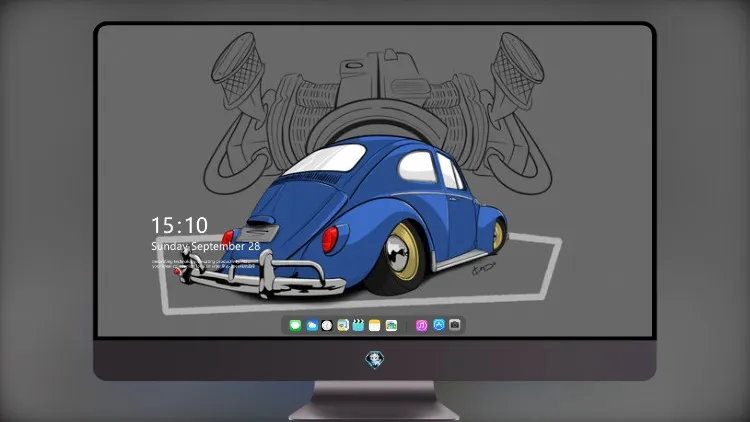Viewport: 750px width, 422px height.
Task: Open the Photos gallery app in dock
Action: pos(391,325)
